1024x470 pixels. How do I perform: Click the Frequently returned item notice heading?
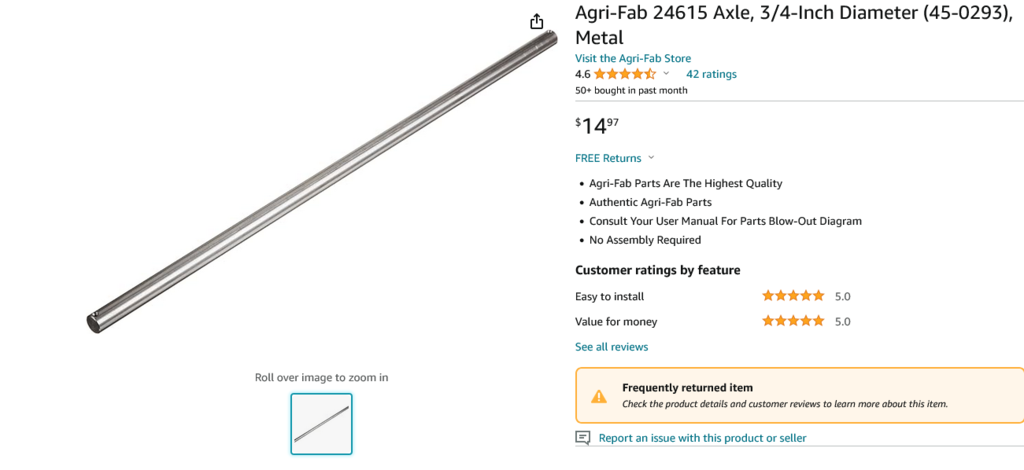687,388
